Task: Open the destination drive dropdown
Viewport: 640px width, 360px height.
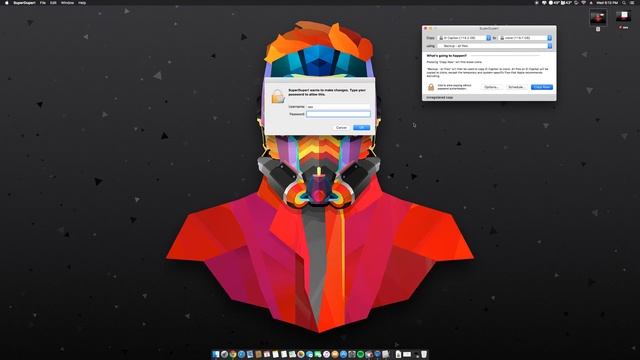Action: (525, 38)
